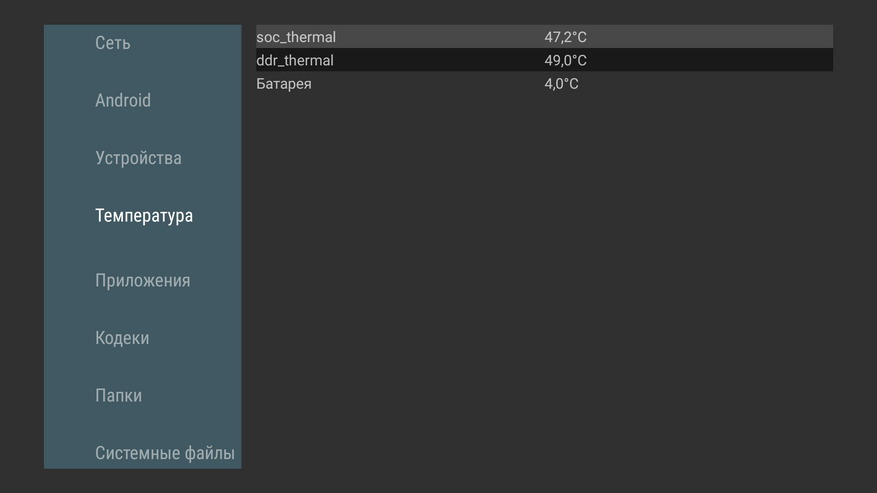Go to the Устройства section
877x493 pixels.
click(x=138, y=158)
